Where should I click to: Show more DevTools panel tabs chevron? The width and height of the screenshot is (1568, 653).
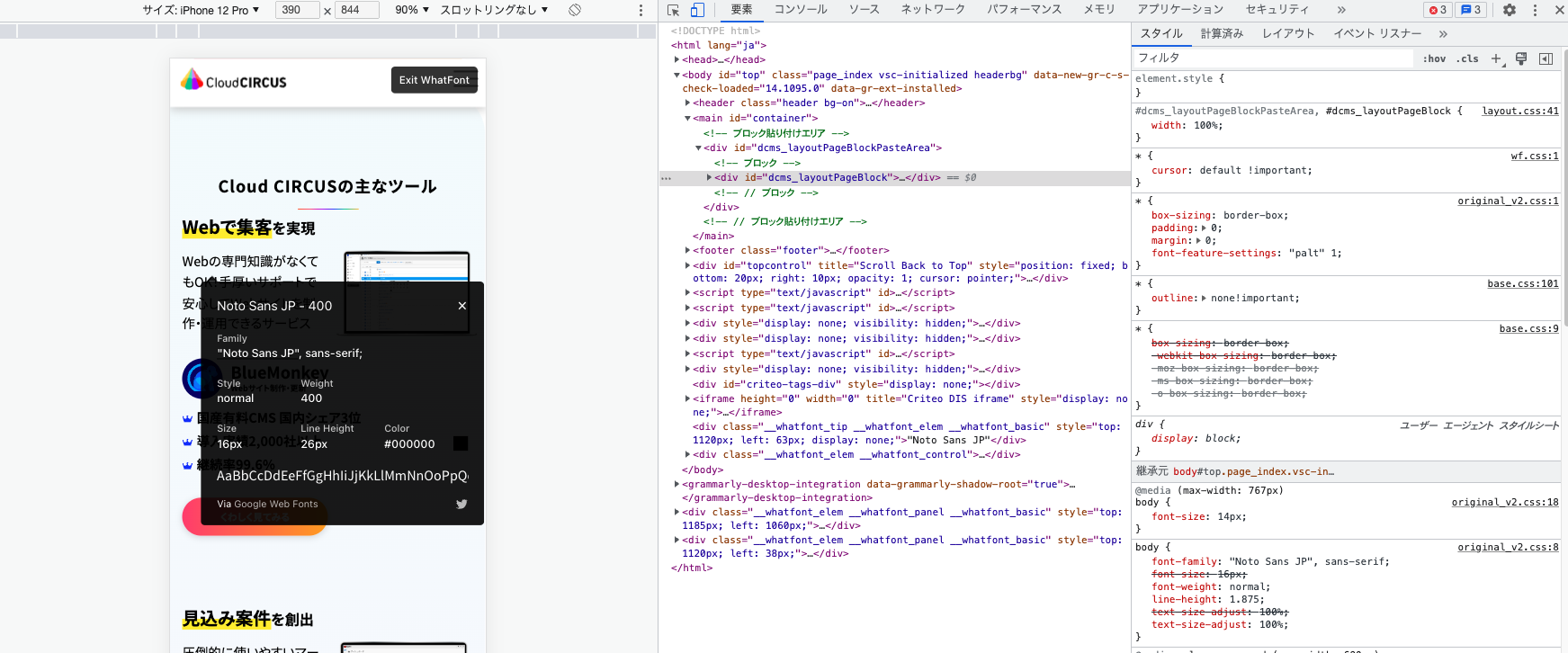(x=1341, y=10)
